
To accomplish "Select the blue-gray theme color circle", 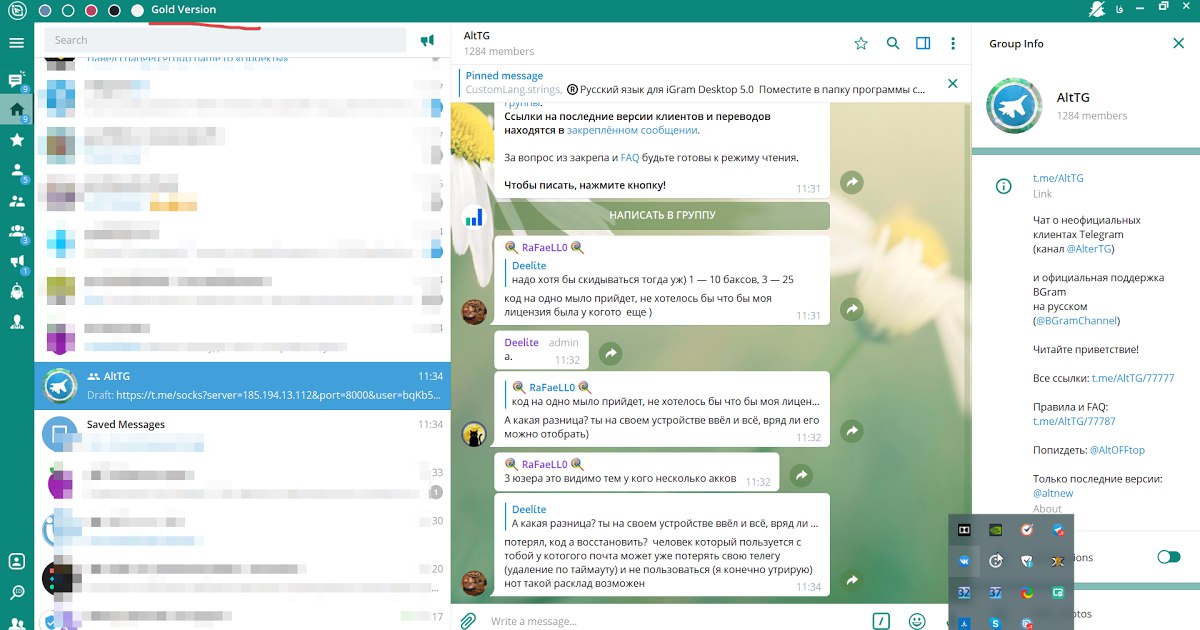I will point(45,10).
